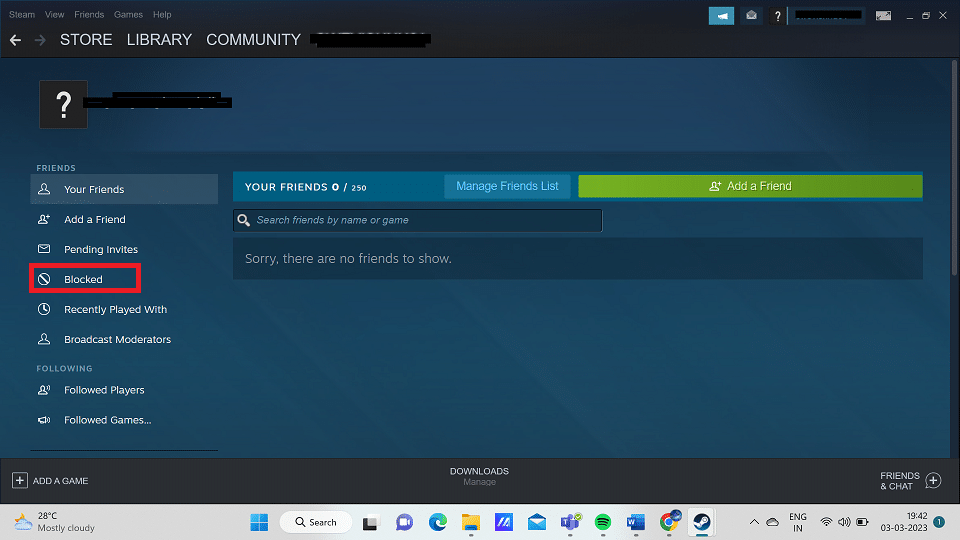Go to the LIBRARY tab
The image size is (960, 540).
click(159, 40)
